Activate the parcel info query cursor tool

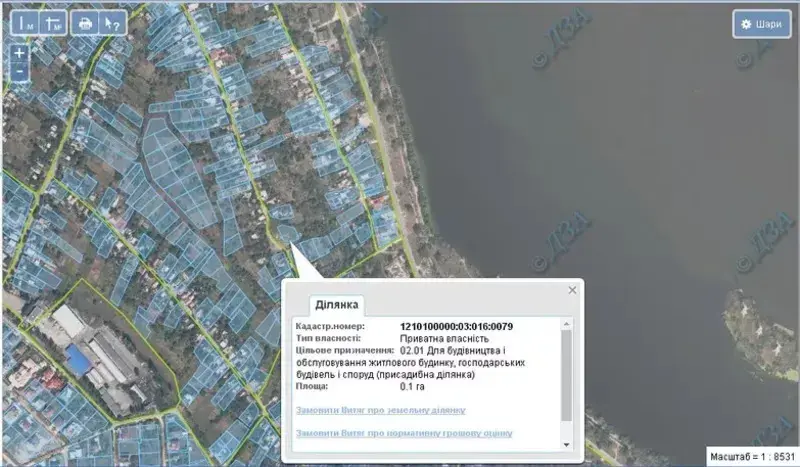point(113,23)
